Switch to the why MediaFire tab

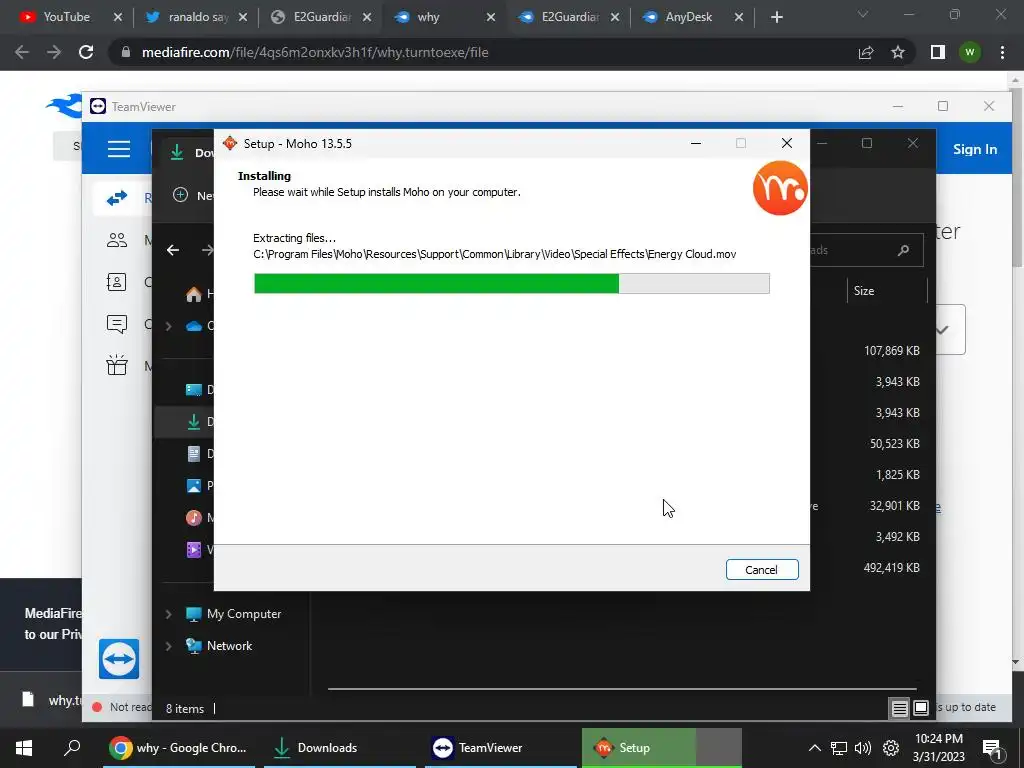click(x=444, y=17)
